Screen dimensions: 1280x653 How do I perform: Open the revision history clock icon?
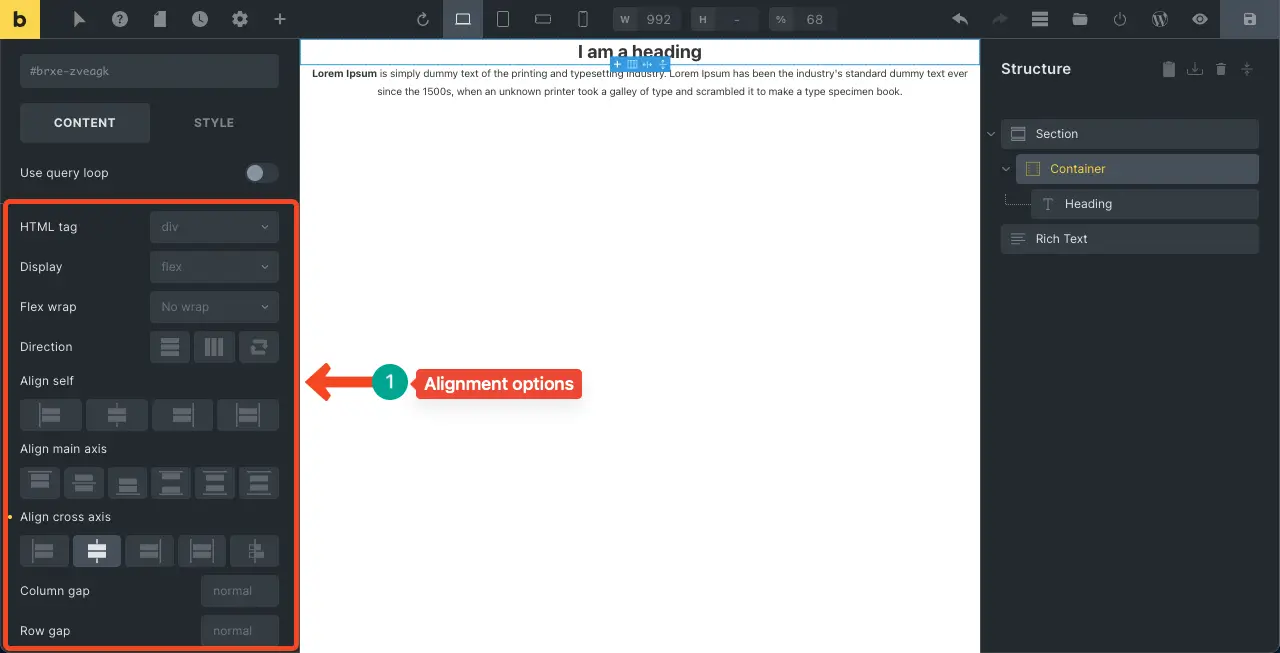pos(200,19)
